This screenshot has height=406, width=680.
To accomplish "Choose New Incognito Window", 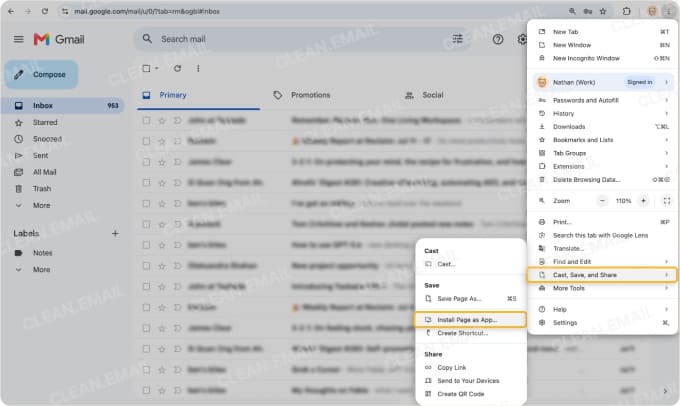I will [603, 58].
